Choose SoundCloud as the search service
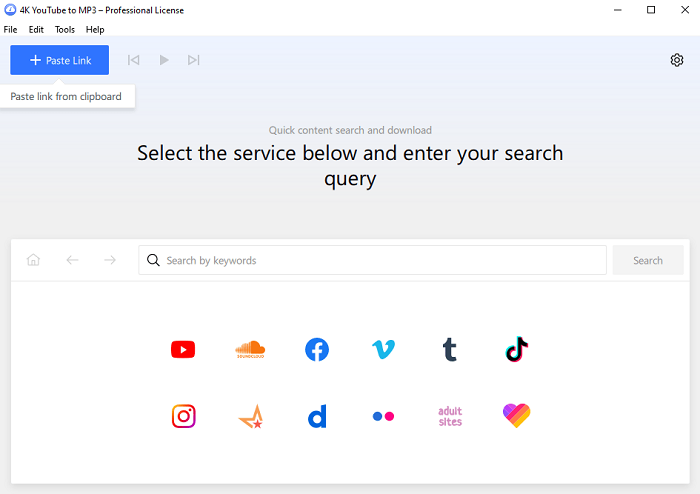 250,349
